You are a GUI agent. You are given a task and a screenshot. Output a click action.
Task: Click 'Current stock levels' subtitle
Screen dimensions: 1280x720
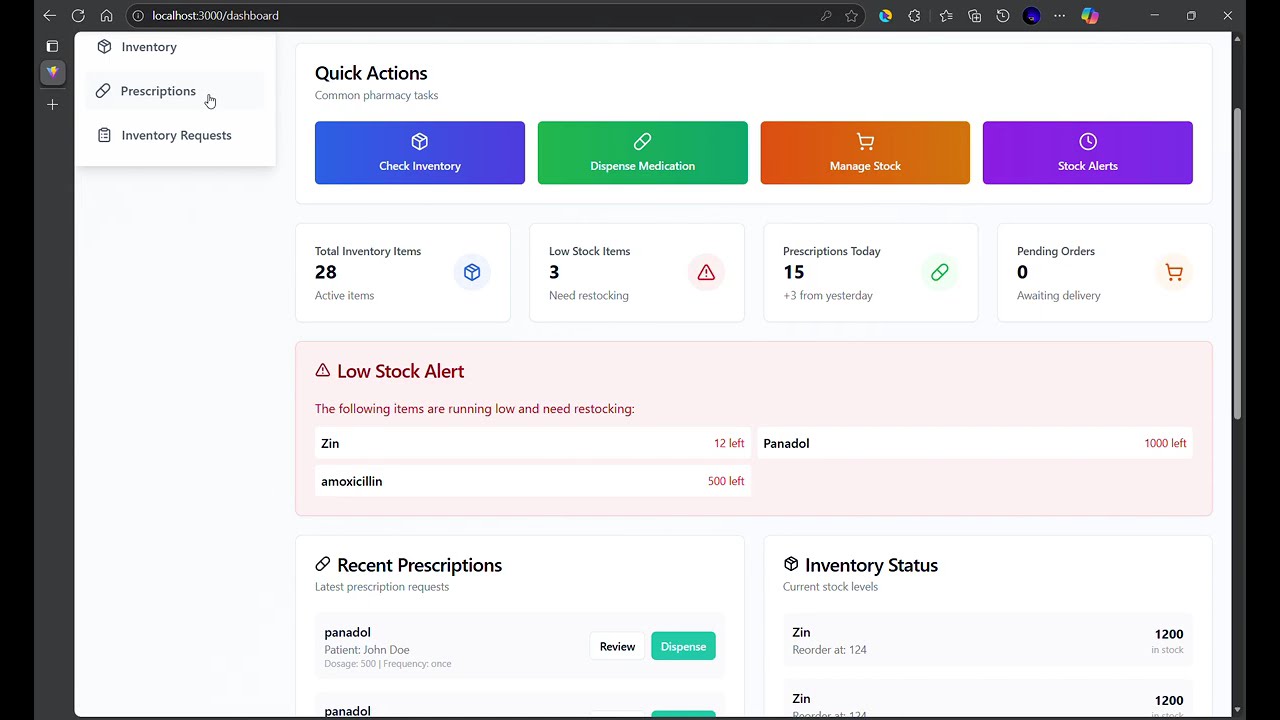pos(830,587)
